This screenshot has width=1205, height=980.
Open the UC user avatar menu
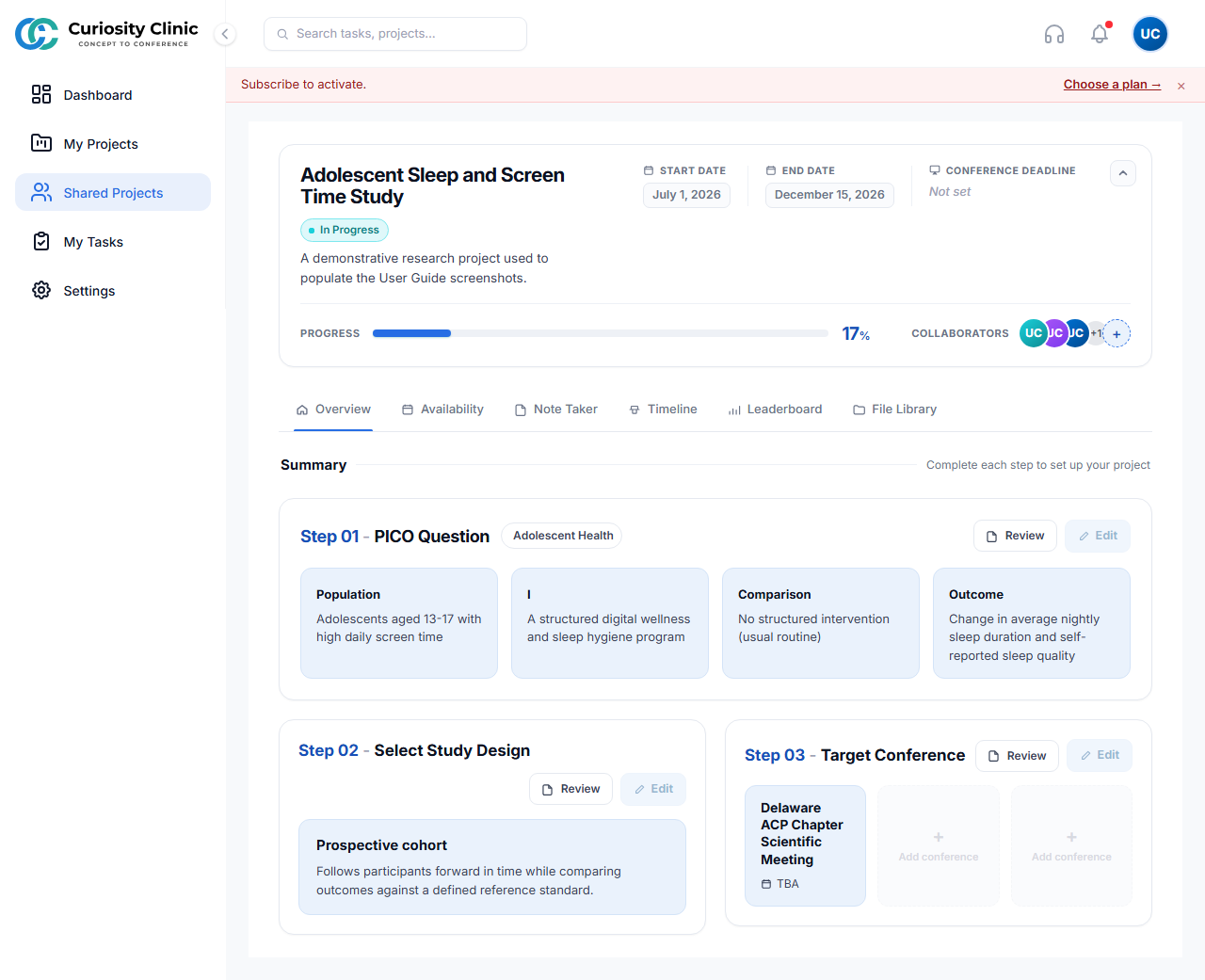pos(1150,34)
